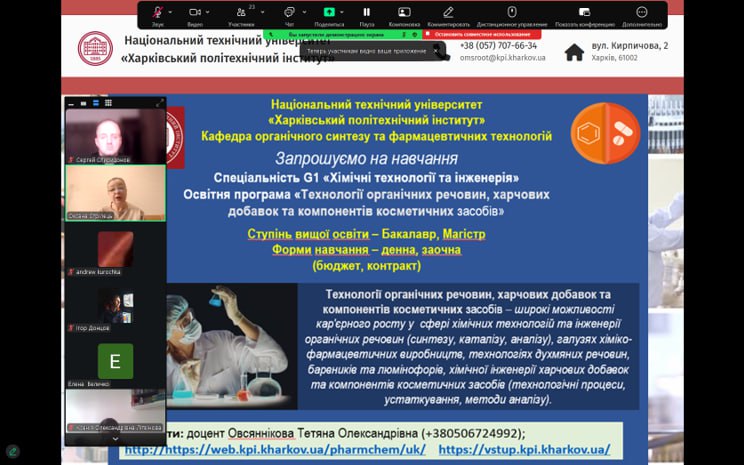Click the lab scientist photo on slide
Viewport: 744px width, 465px height.
[232, 346]
